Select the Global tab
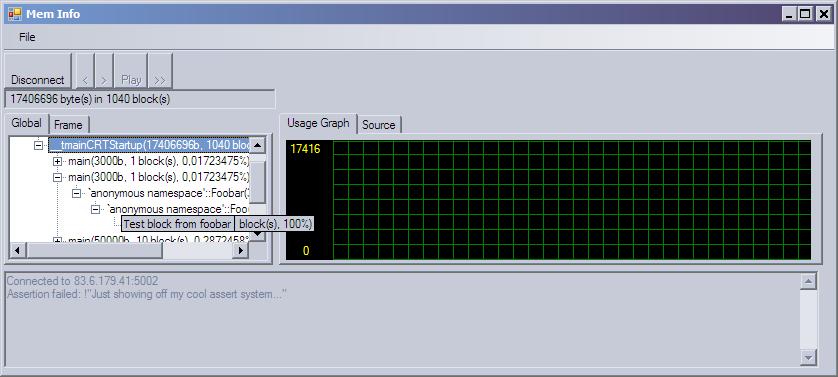The image size is (838, 377). pyautogui.click(x=26, y=123)
